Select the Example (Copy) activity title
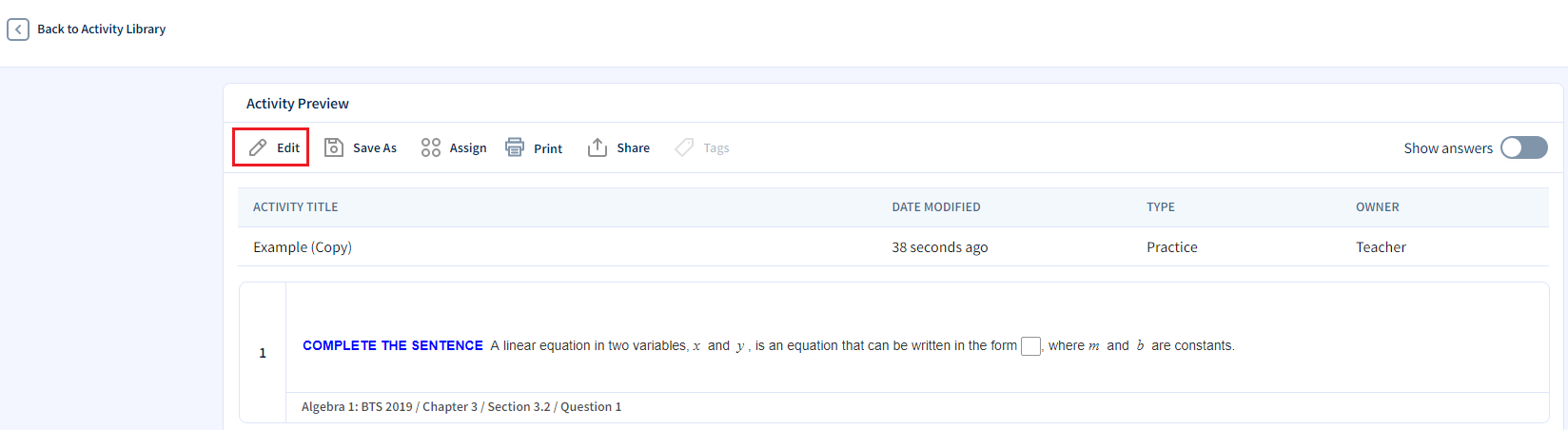This screenshot has width=1568, height=430. [303, 247]
